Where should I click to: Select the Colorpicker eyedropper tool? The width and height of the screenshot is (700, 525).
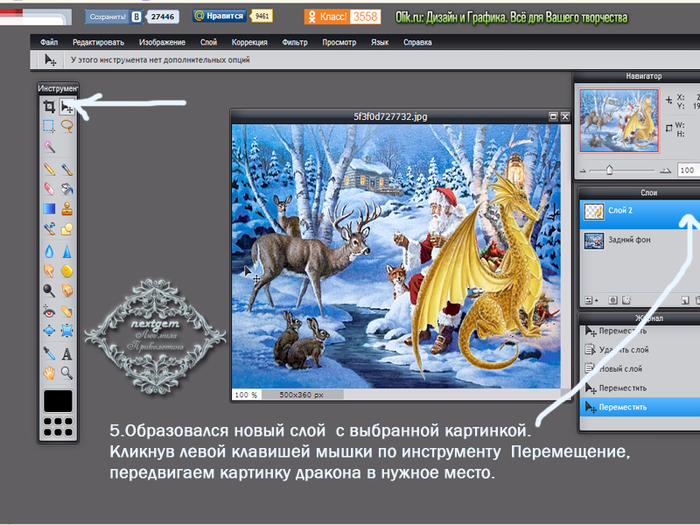49,354
